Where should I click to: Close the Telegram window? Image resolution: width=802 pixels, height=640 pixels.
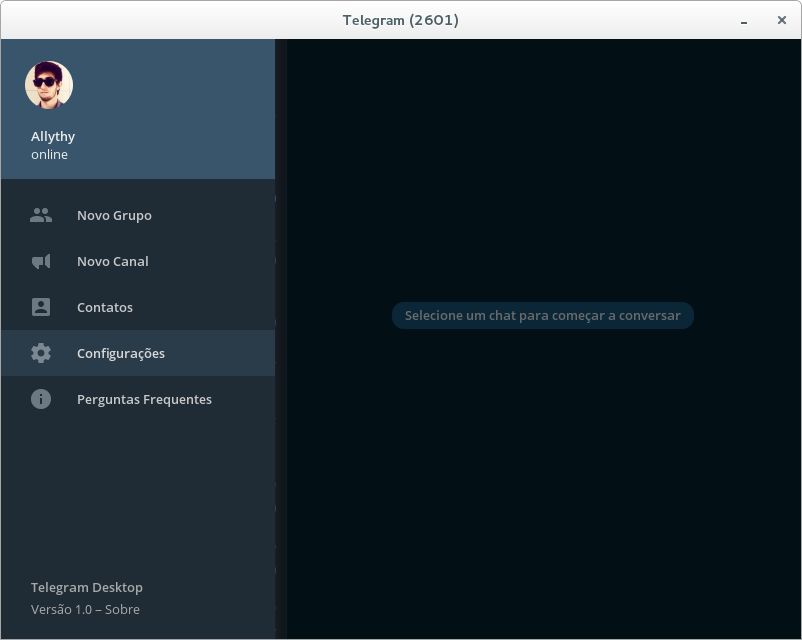pos(782,20)
